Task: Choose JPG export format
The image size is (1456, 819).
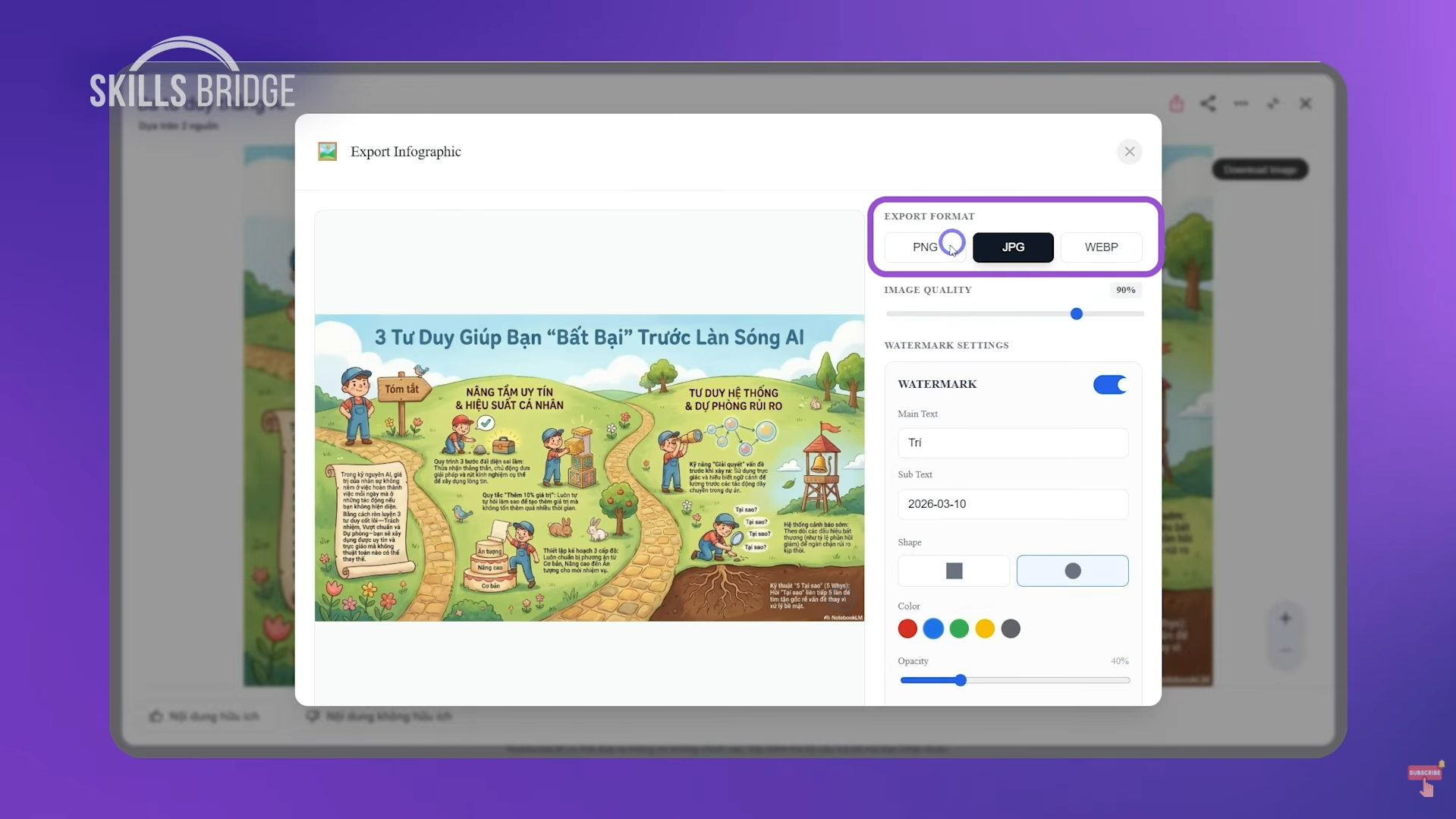Action: coord(1013,247)
